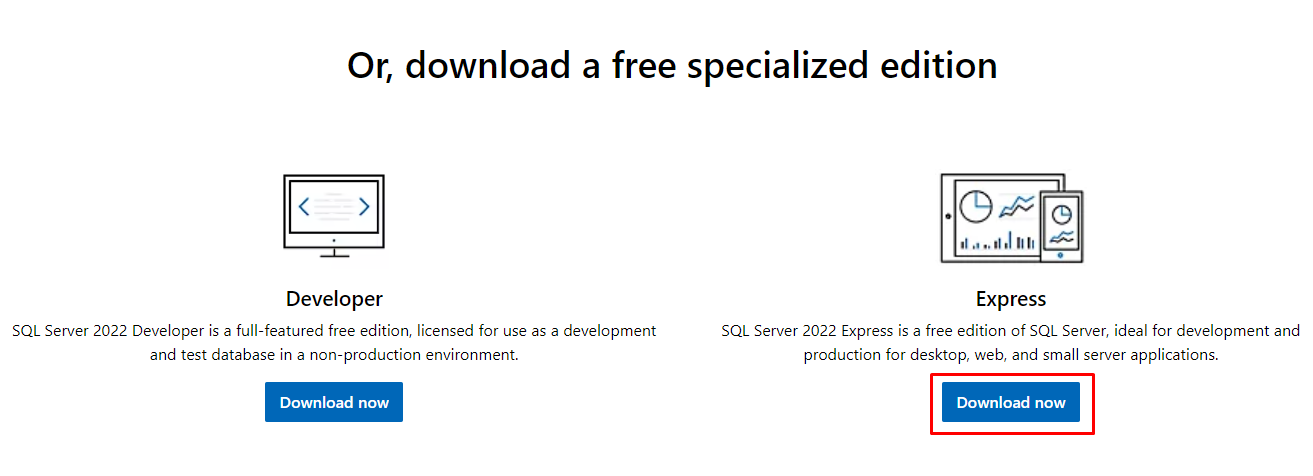Click the monitor stand below the Developer icon
This screenshot has width=1313, height=476.
pos(334,250)
